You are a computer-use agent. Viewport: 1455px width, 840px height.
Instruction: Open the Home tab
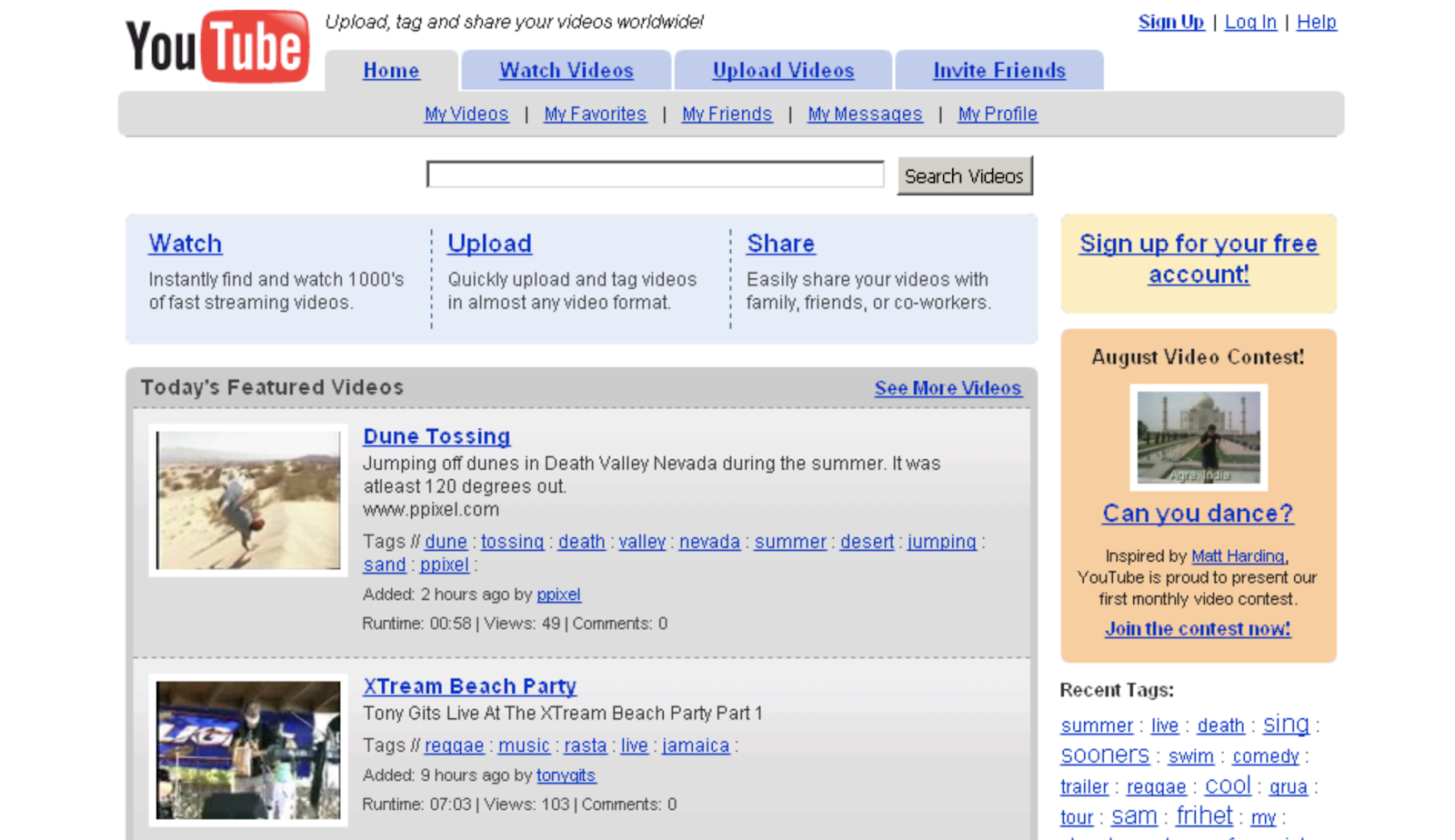(x=391, y=71)
